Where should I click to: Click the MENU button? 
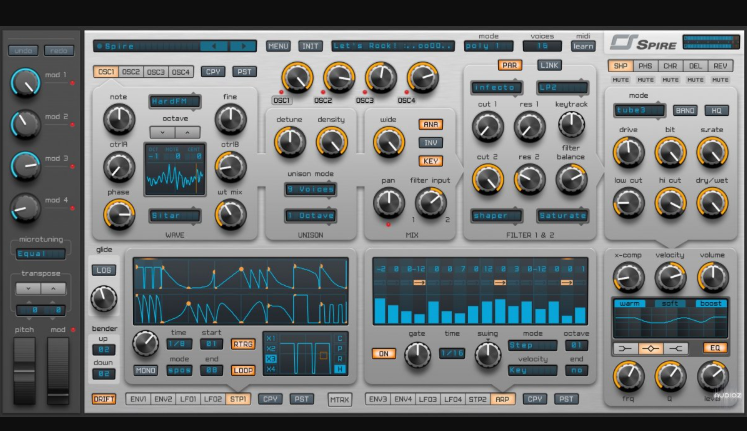pos(278,46)
